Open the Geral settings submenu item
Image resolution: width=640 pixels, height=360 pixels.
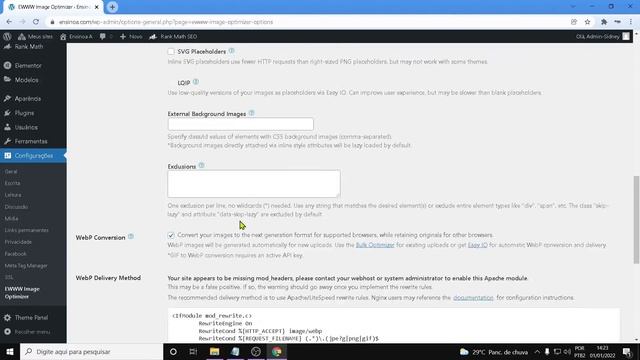coord(11,172)
